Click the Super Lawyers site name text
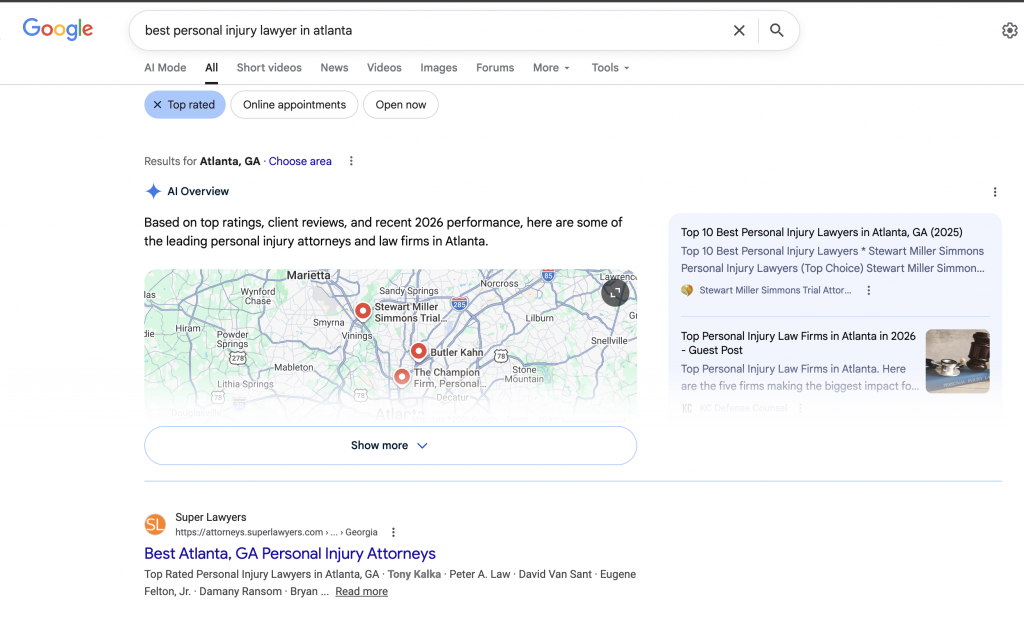 pos(210,517)
